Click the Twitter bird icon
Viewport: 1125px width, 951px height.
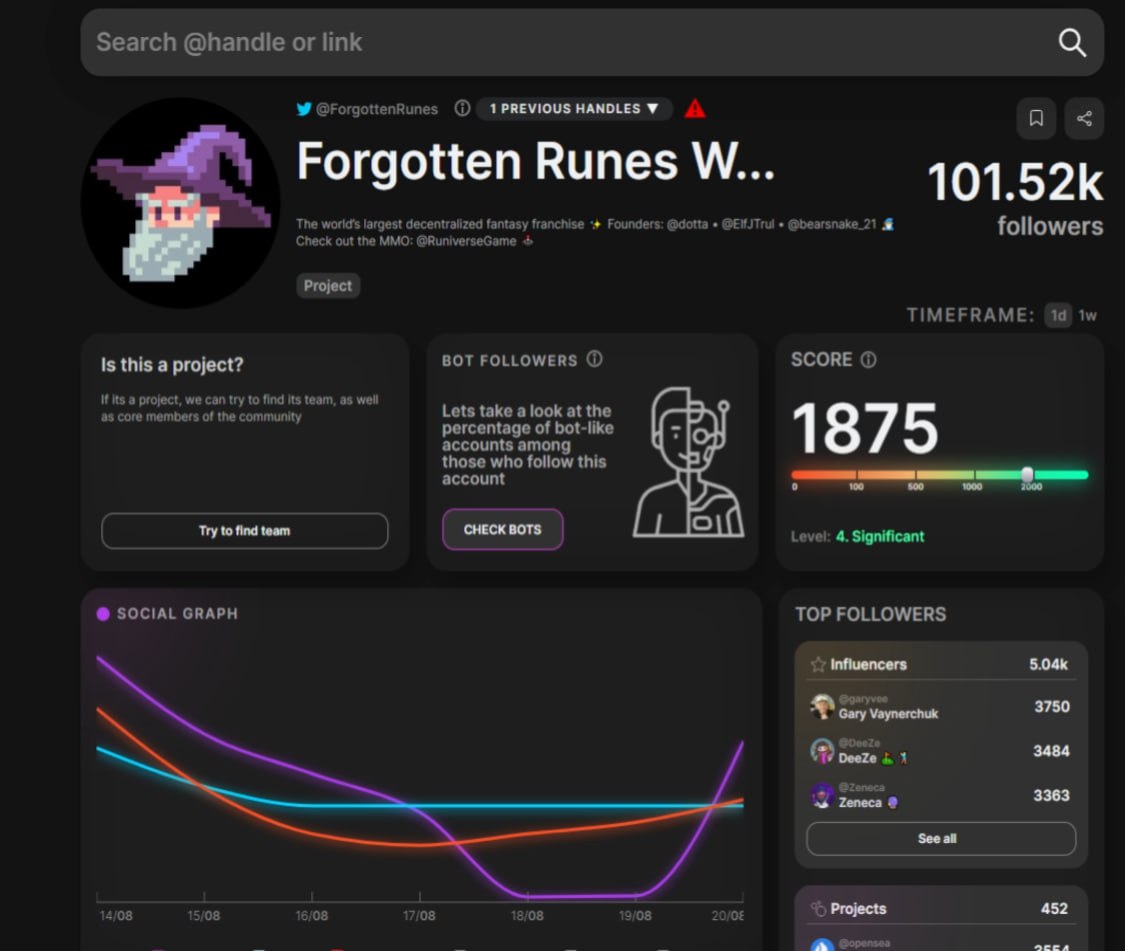[x=304, y=108]
